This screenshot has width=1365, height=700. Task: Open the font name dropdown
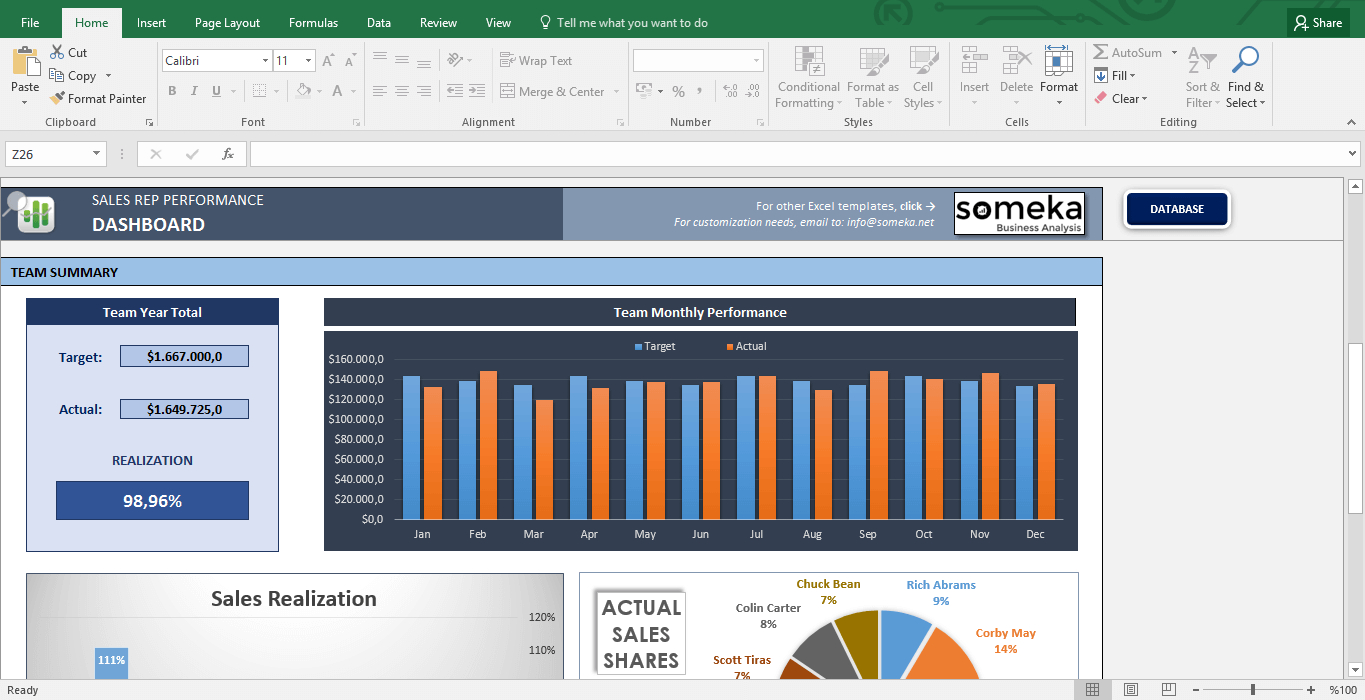[x=265, y=61]
